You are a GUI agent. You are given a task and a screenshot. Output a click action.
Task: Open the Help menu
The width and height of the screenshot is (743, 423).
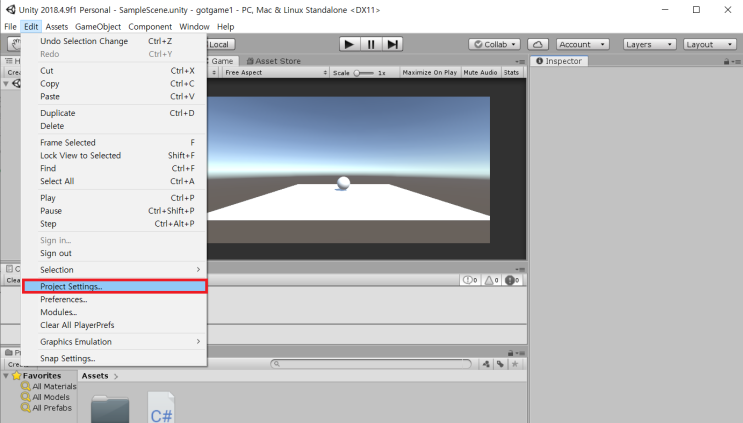(226, 27)
